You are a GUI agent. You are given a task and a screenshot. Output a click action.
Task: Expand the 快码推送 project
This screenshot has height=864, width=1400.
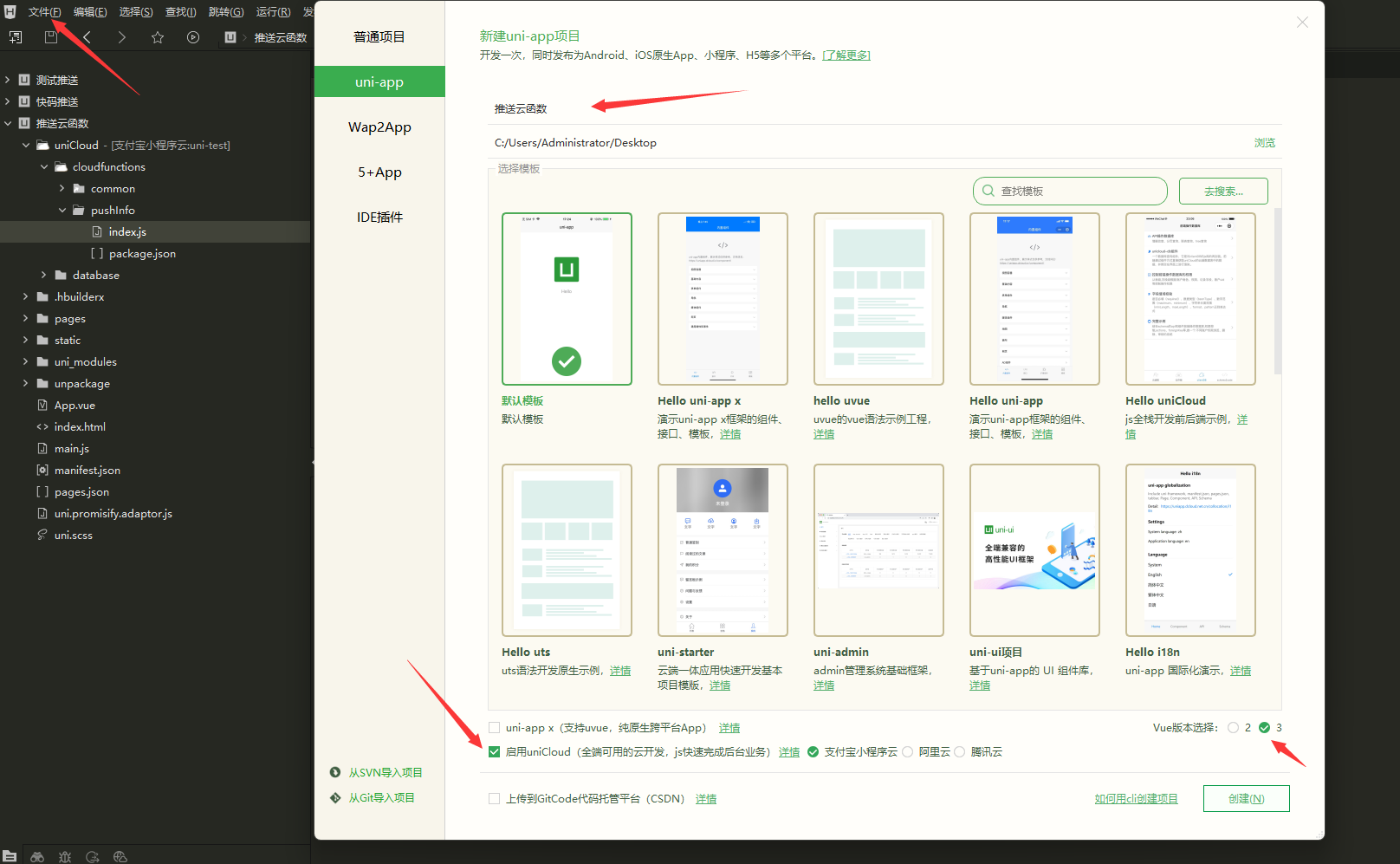pyautogui.click(x=8, y=101)
